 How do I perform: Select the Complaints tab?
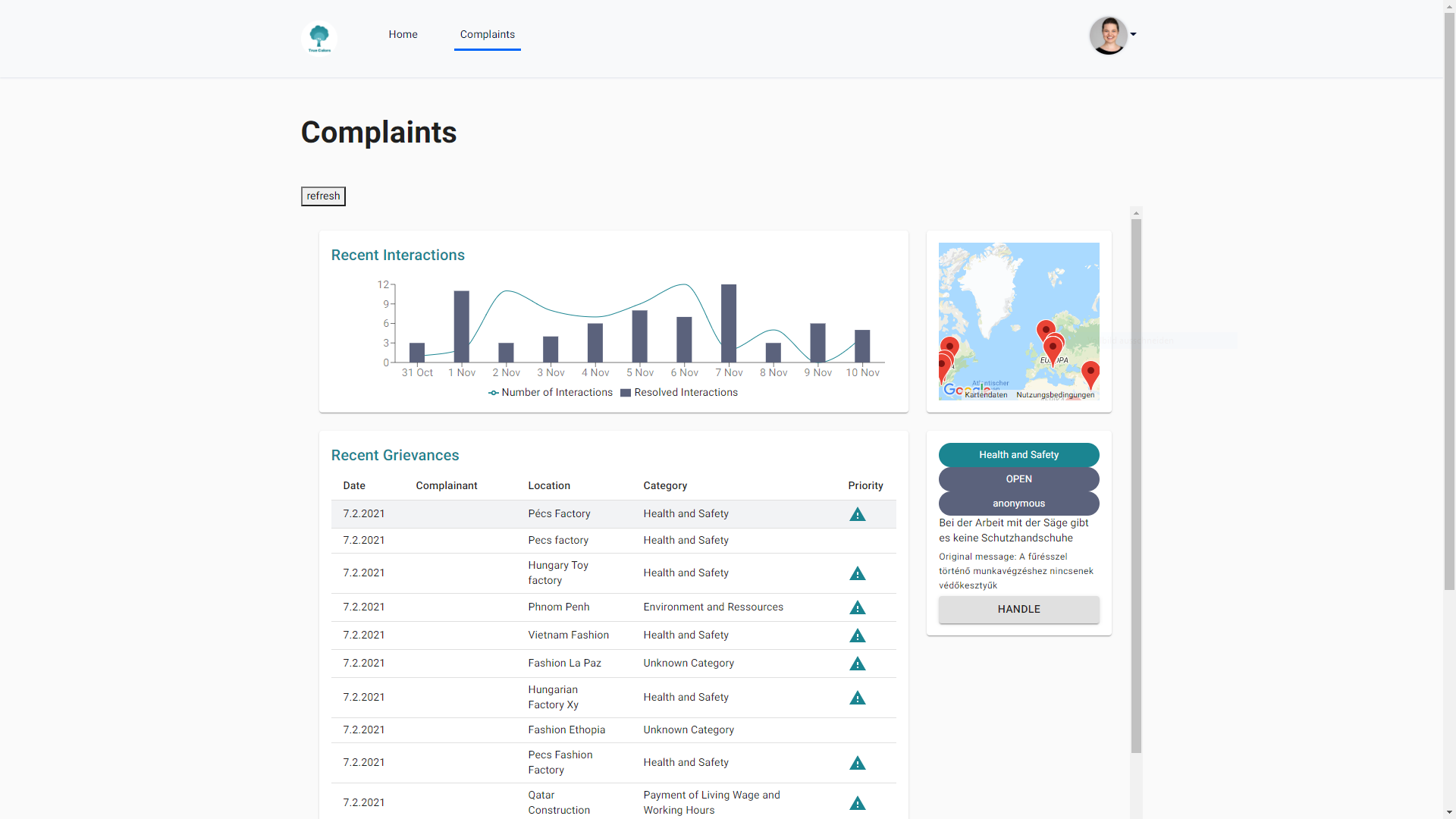pyautogui.click(x=487, y=35)
